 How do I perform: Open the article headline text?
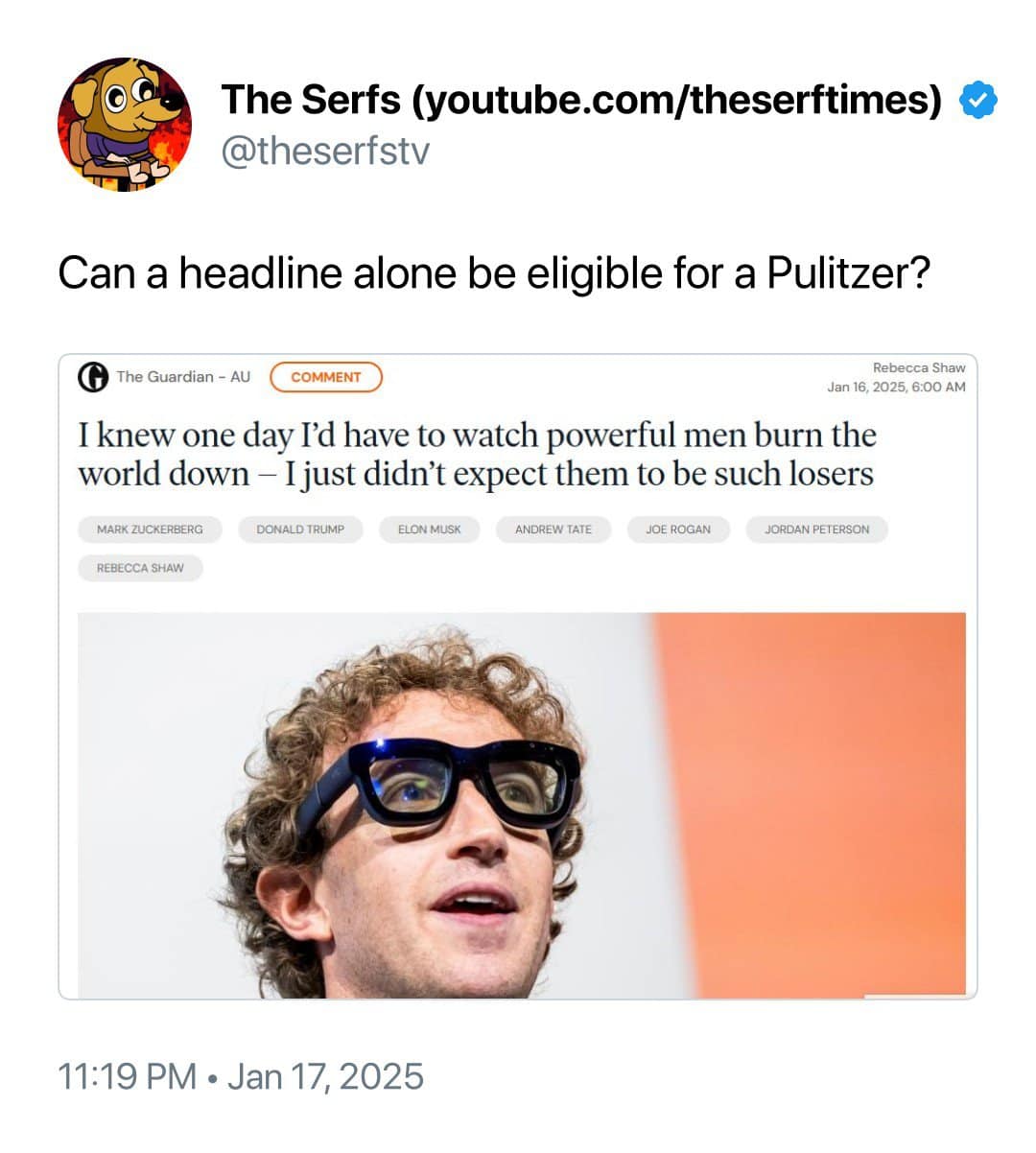[477, 454]
